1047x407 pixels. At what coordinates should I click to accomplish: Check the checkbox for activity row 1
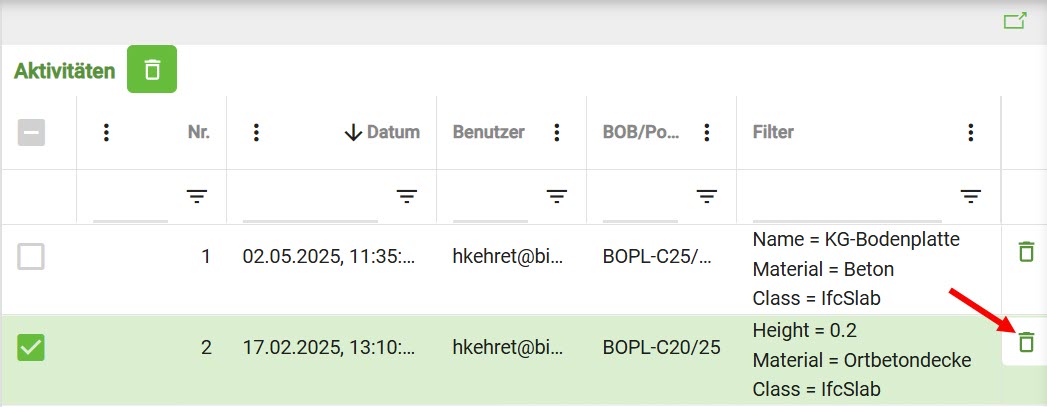[x=31, y=257]
